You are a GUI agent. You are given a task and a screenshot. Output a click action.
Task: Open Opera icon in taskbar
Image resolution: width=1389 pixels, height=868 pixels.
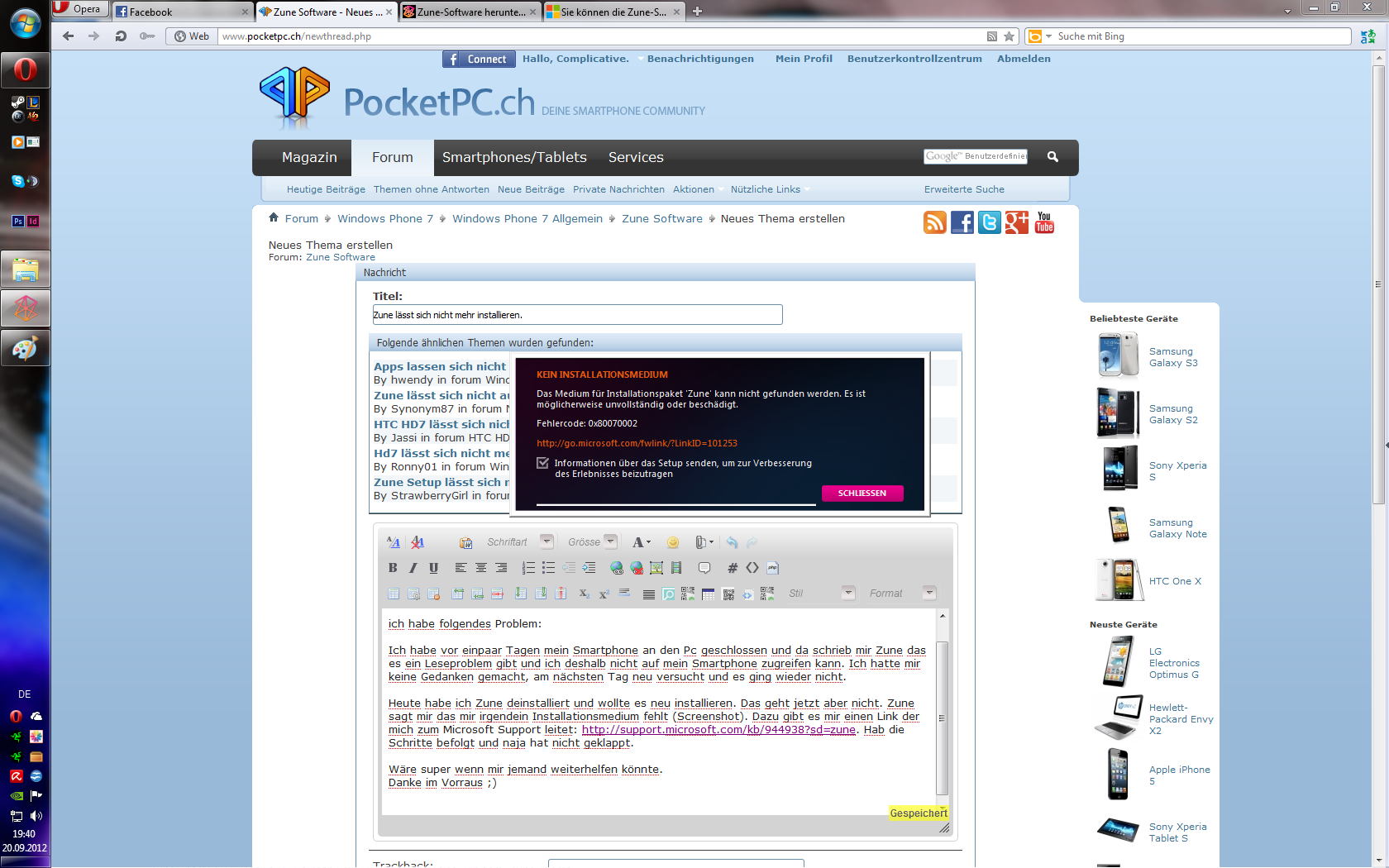[25, 69]
